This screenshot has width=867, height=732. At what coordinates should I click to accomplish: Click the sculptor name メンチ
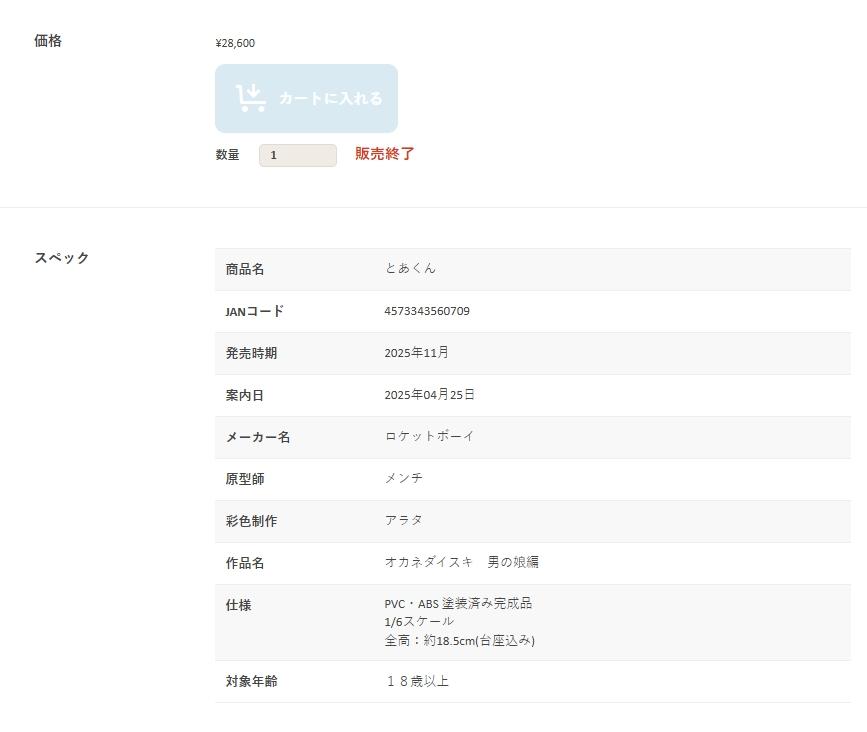(404, 478)
